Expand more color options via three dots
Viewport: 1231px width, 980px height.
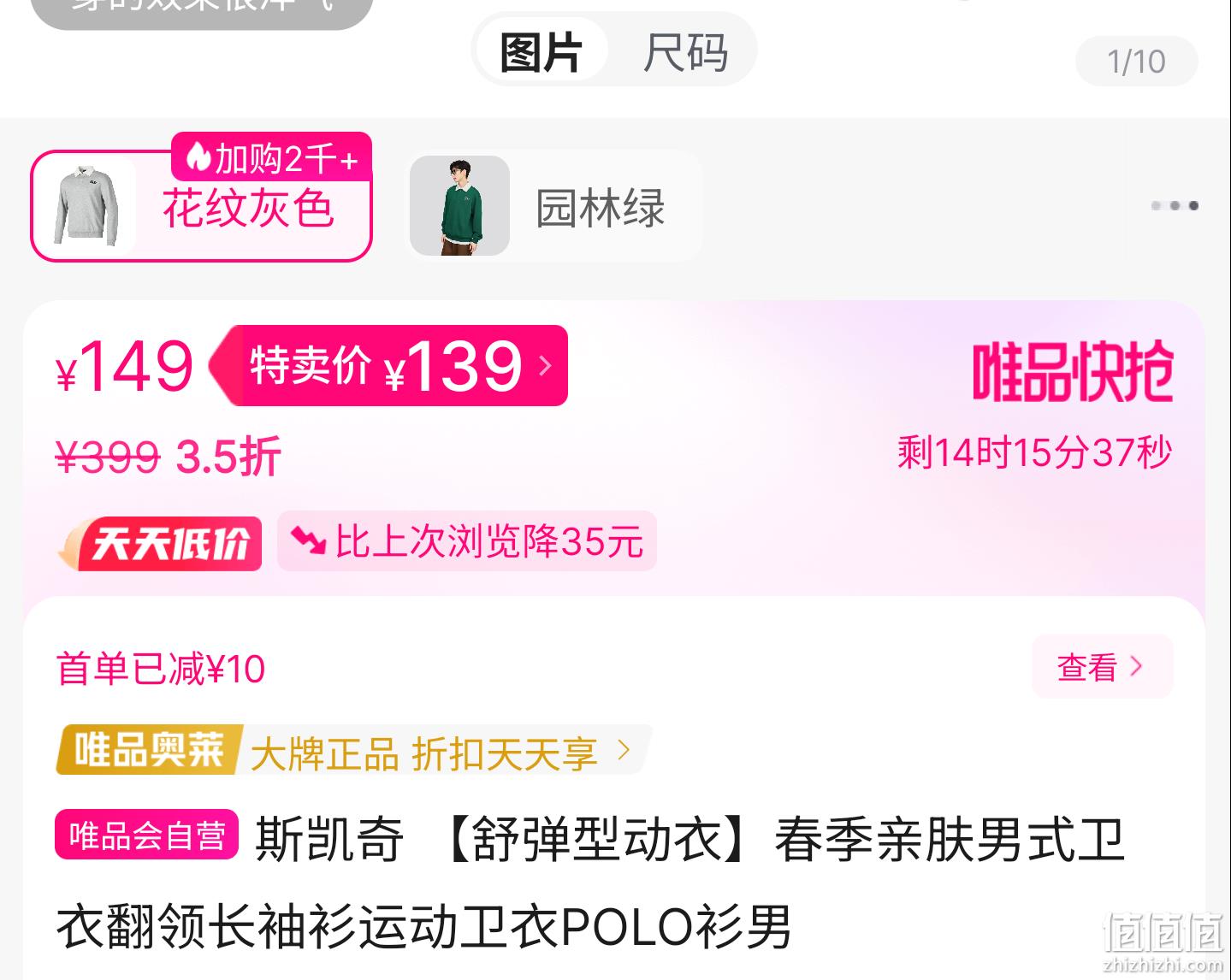point(1174,205)
